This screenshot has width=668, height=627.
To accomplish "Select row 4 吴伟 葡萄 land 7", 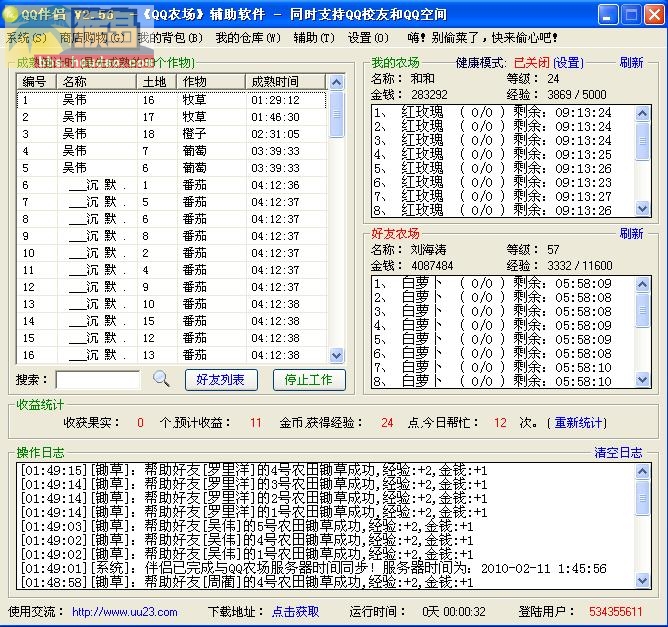I will pyautogui.click(x=172, y=151).
